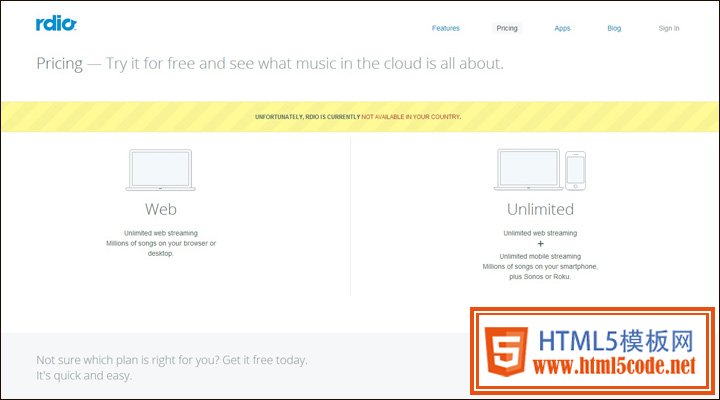Go to the Apps page
Image resolution: width=720 pixels, height=400 pixels.
pyautogui.click(x=562, y=28)
